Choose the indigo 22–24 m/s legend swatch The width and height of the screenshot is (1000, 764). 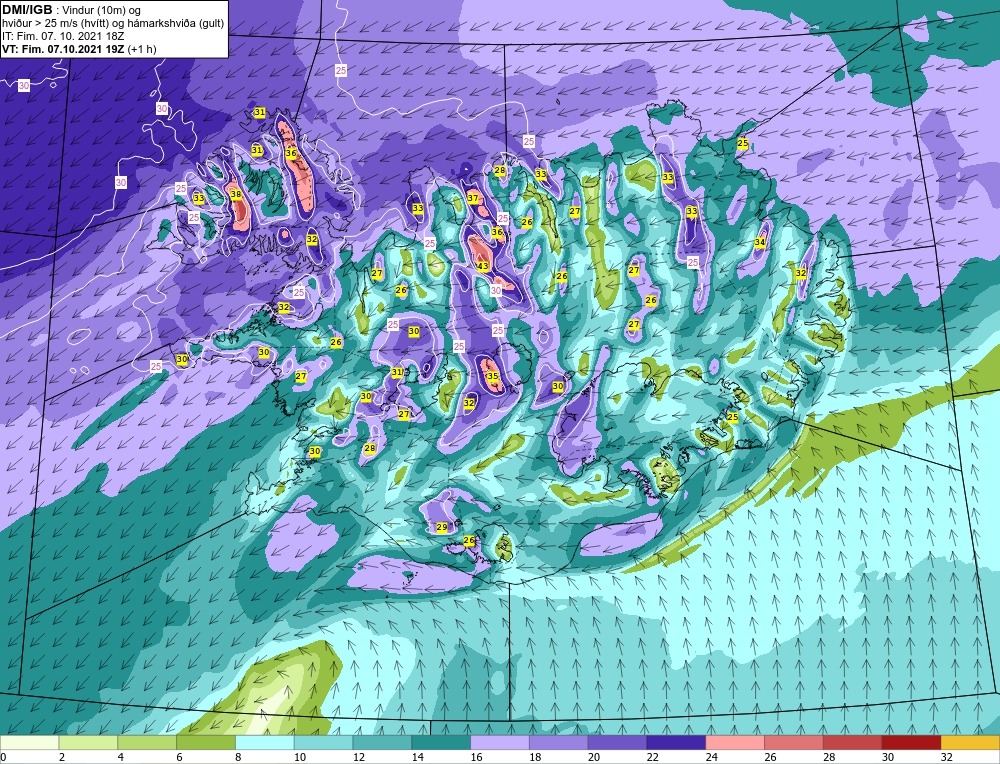[x=676, y=742]
